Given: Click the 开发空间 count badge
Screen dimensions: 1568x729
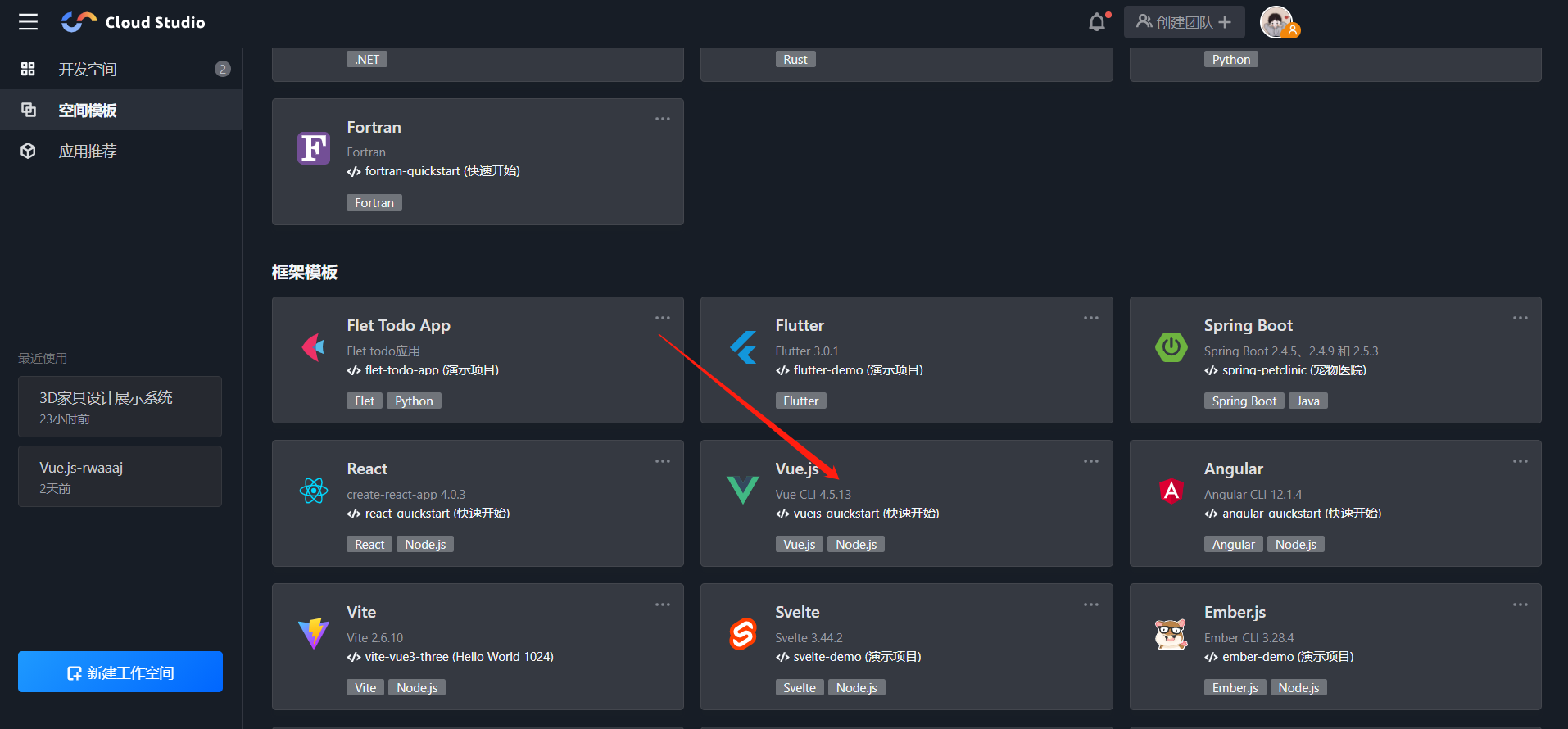Looking at the screenshot, I should click(223, 69).
